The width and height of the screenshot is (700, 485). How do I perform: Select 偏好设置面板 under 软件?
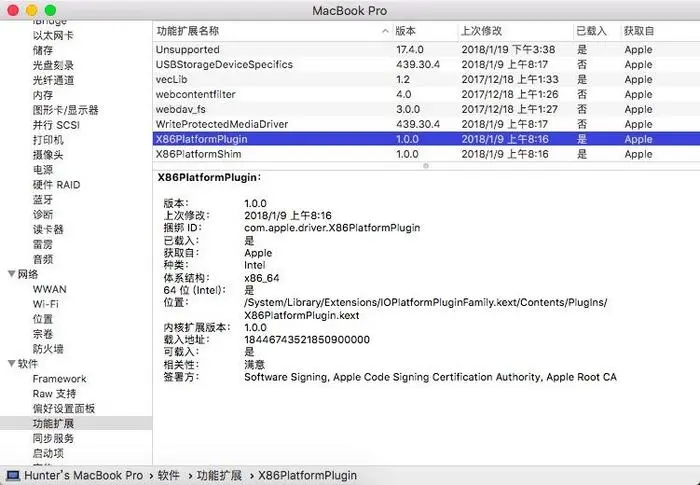[64, 409]
